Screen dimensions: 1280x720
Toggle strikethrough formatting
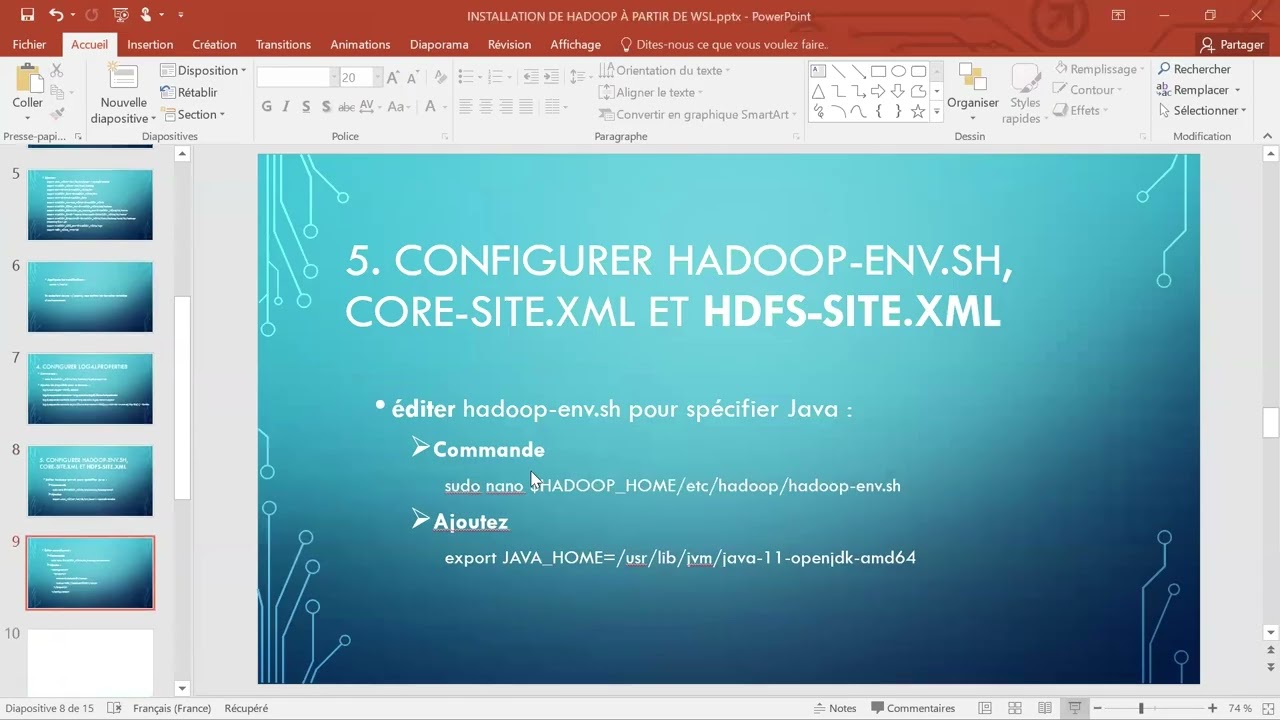(346, 107)
